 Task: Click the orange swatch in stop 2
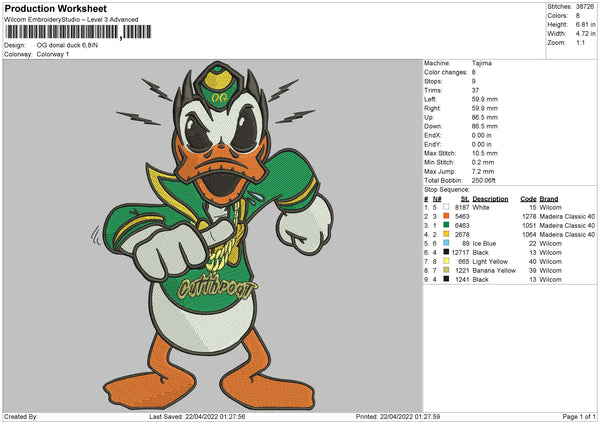point(446,216)
